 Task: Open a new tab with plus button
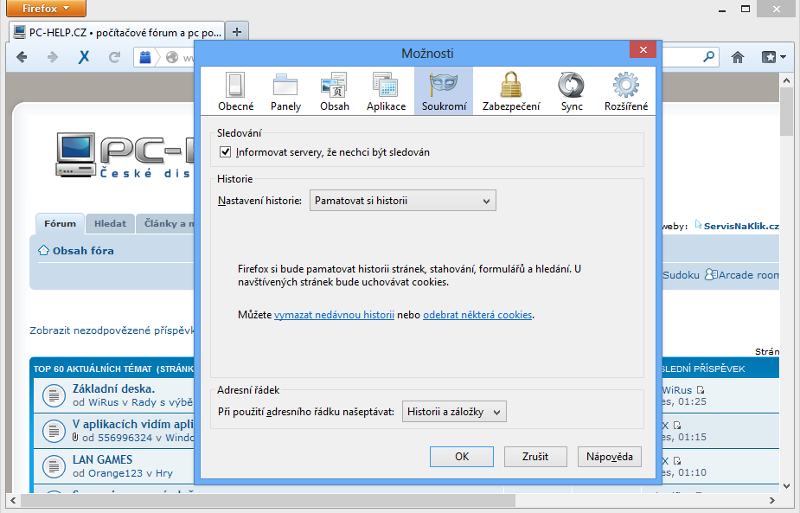click(237, 31)
